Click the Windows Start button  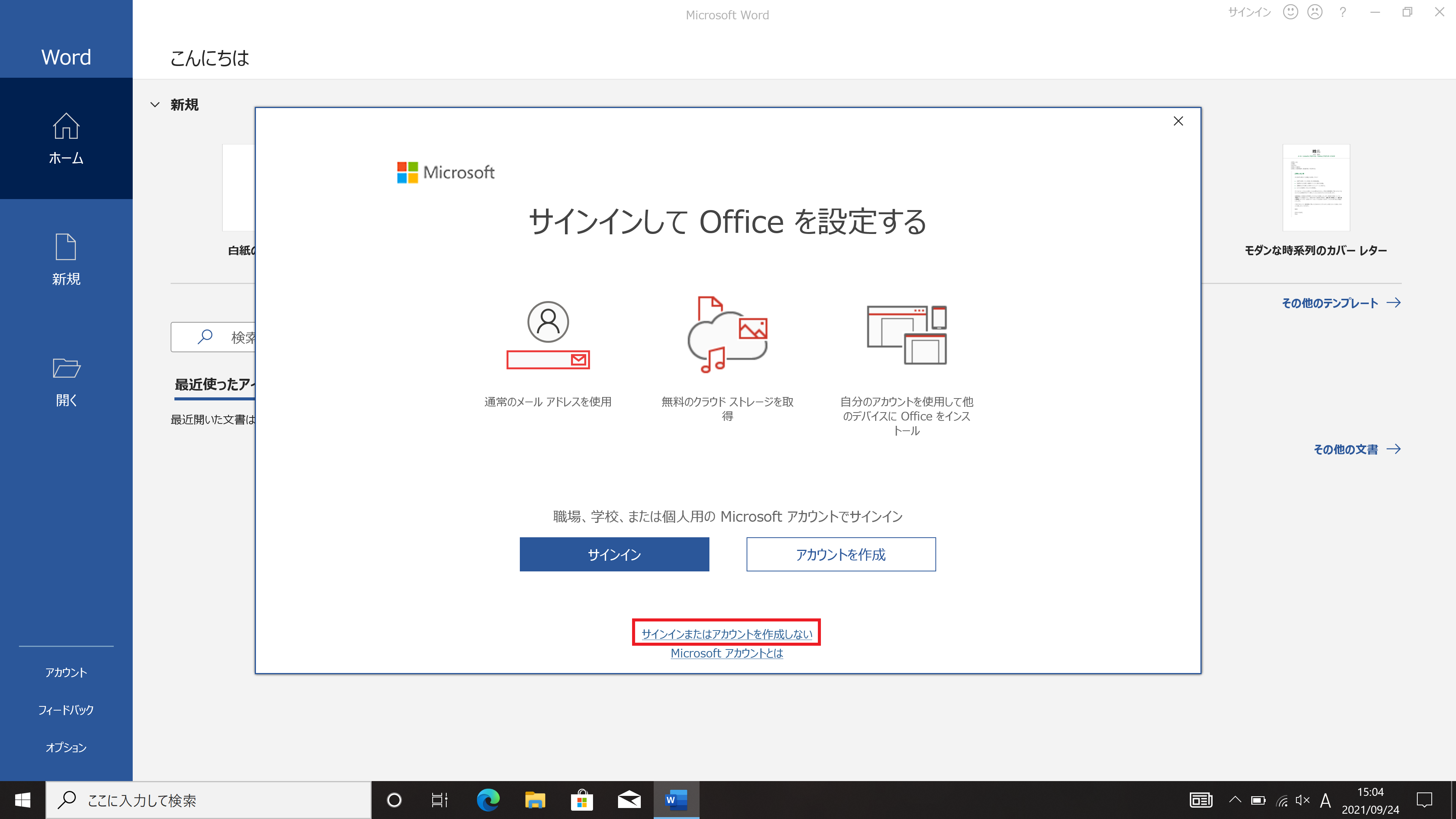point(23,800)
